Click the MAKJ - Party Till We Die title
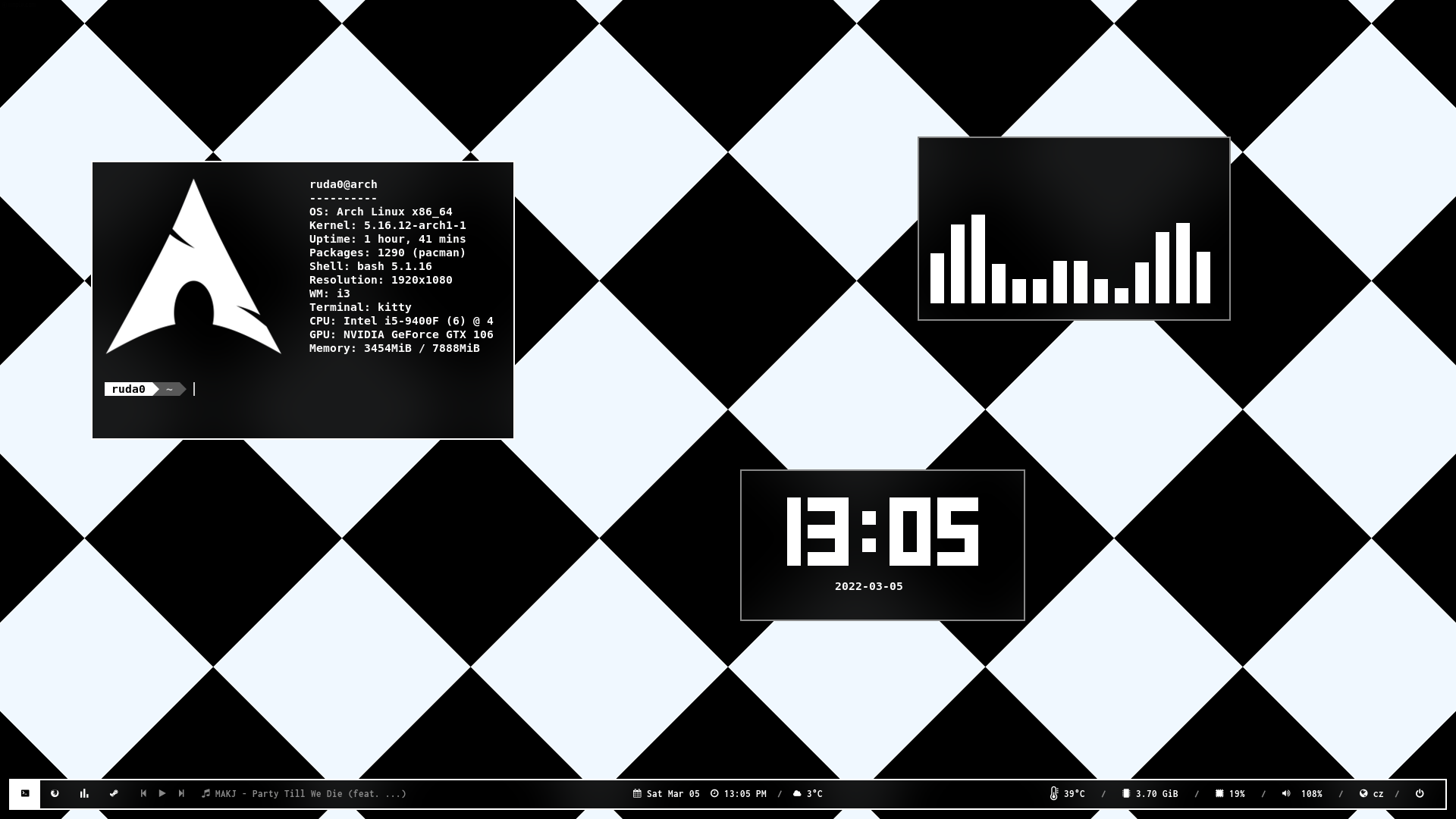1456x819 pixels. click(x=311, y=794)
